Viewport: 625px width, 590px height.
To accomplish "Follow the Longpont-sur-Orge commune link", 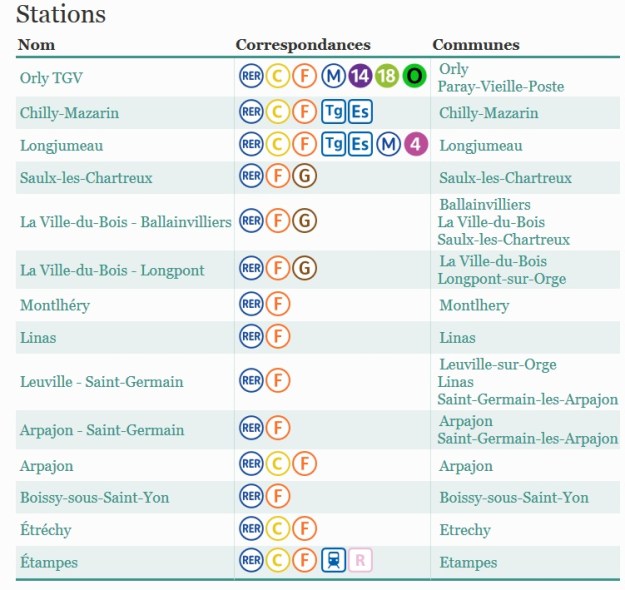I will point(501,279).
